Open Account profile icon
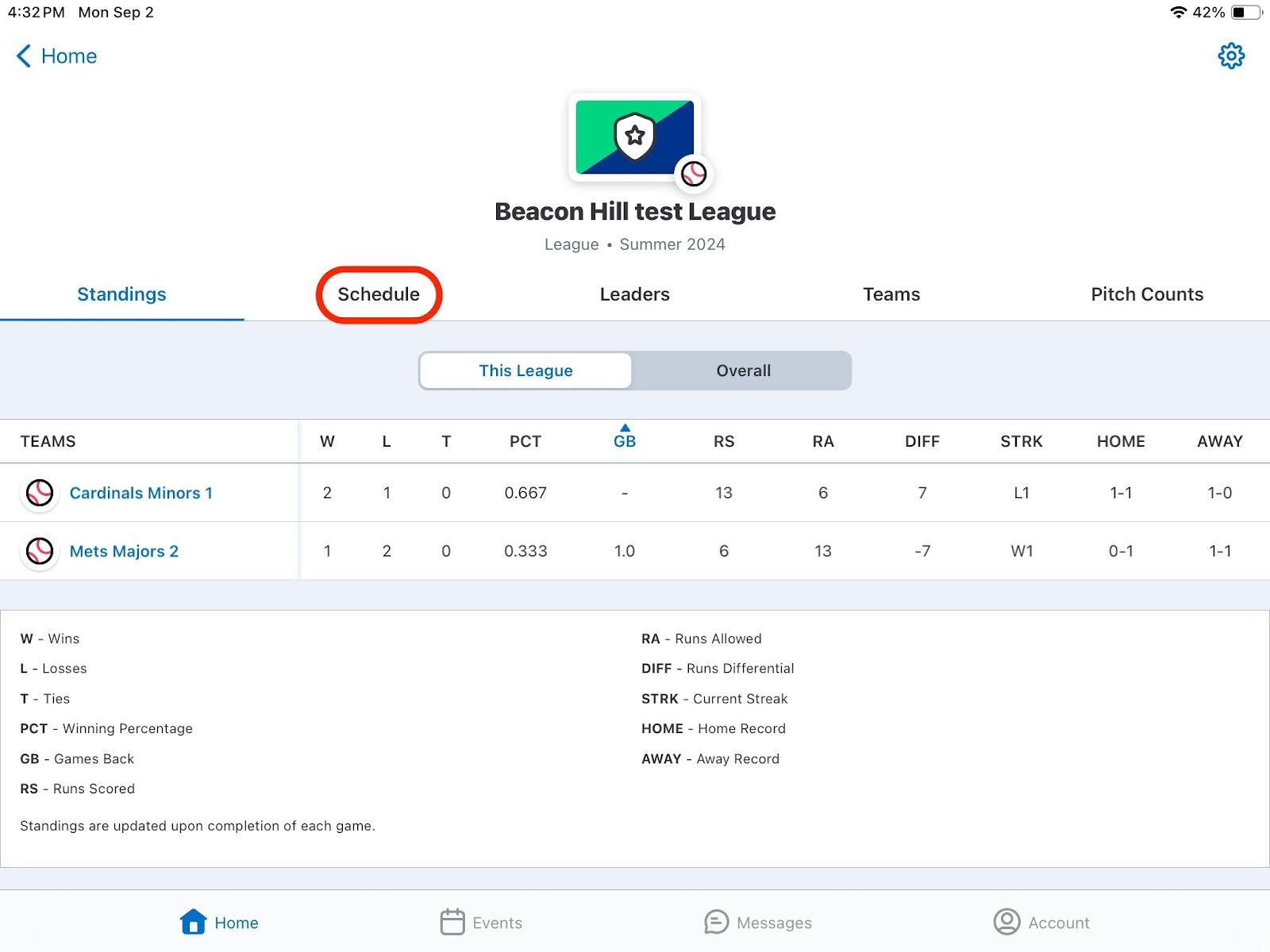The height and width of the screenshot is (952, 1270). click(1006, 922)
